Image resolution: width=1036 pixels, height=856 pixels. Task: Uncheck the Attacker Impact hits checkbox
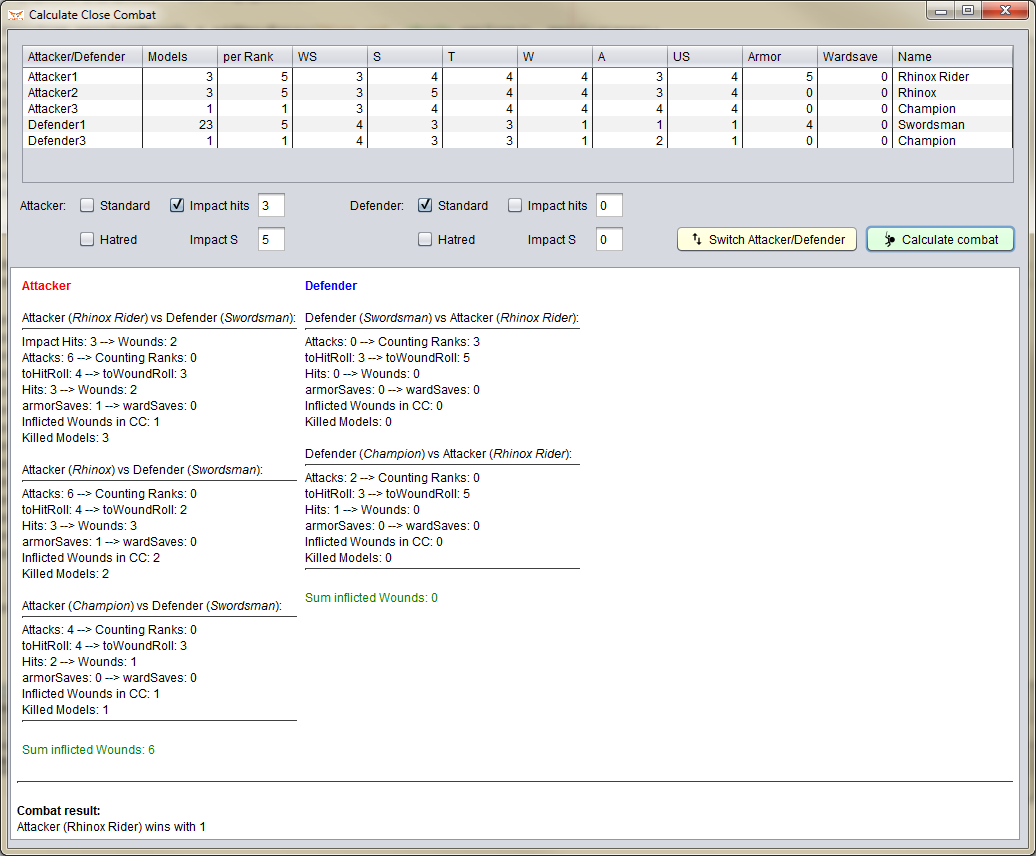tap(178, 206)
